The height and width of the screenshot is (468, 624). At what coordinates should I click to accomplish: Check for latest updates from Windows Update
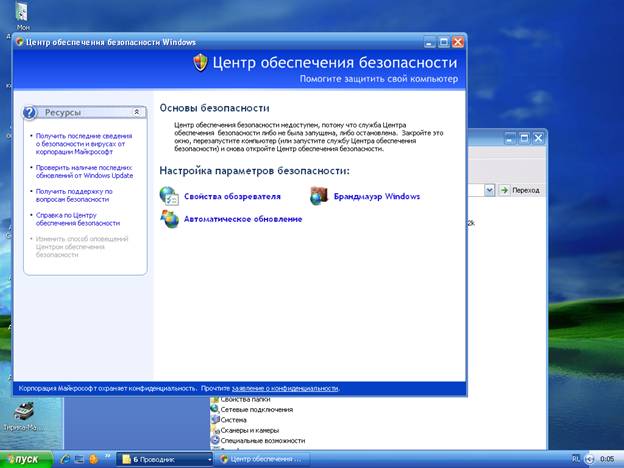pyautogui.click(x=84, y=172)
